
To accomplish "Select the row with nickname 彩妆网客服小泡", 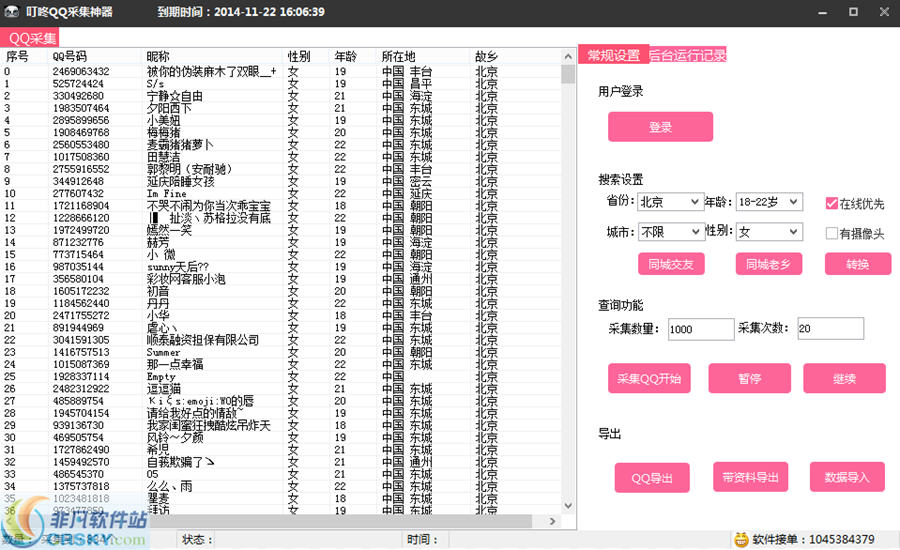I will [281, 279].
